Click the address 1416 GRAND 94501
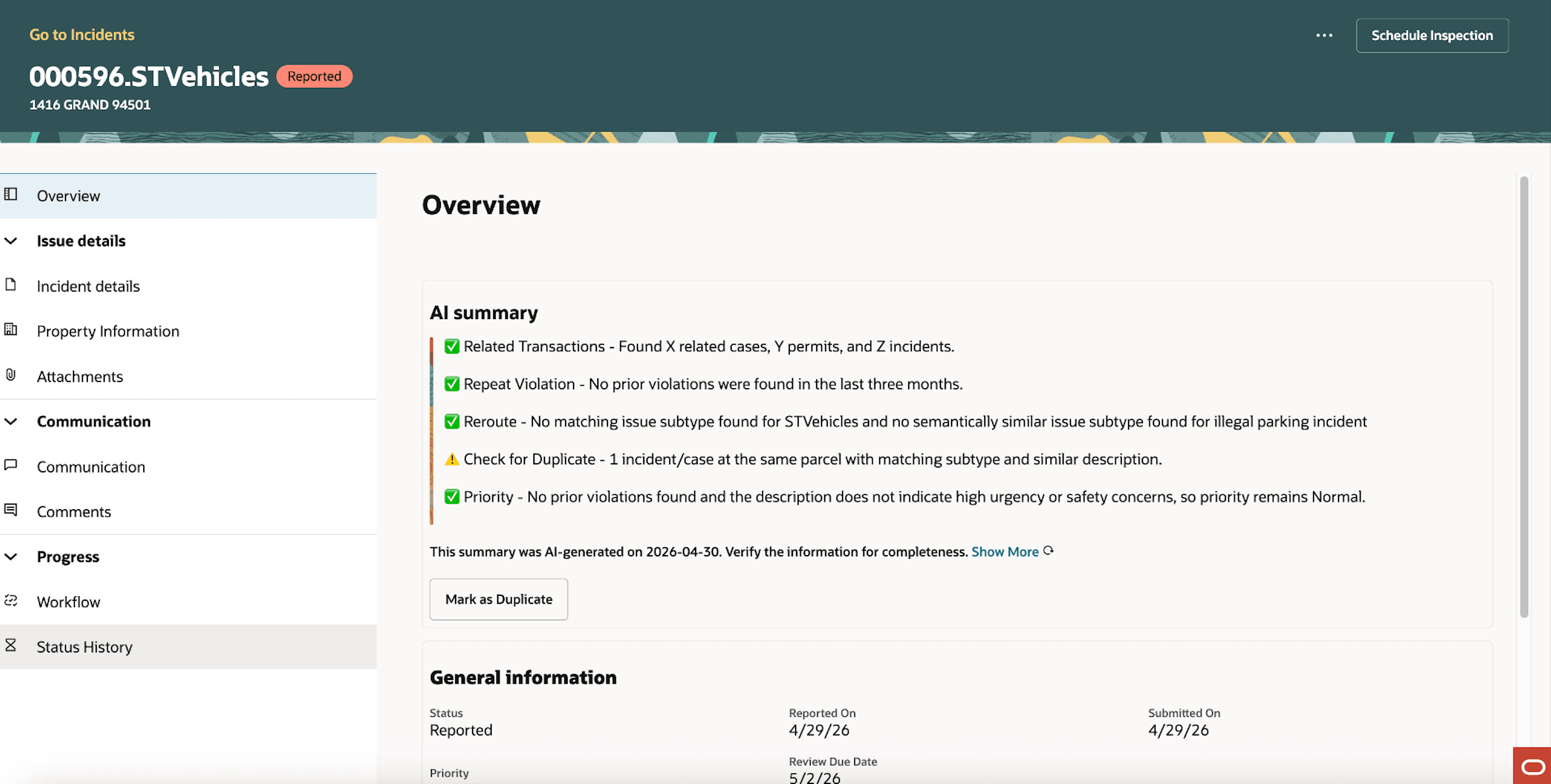The width and height of the screenshot is (1551, 784). coord(90,105)
